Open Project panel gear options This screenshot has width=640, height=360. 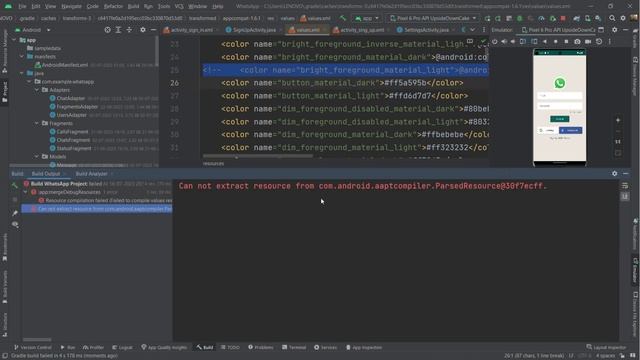coord(142,30)
